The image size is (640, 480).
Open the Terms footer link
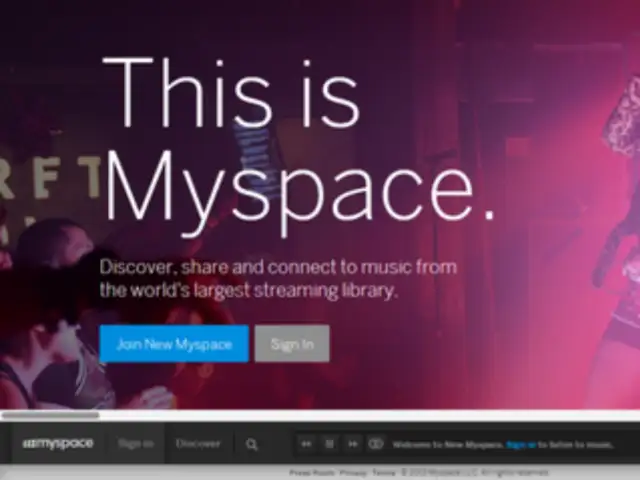coord(384,473)
